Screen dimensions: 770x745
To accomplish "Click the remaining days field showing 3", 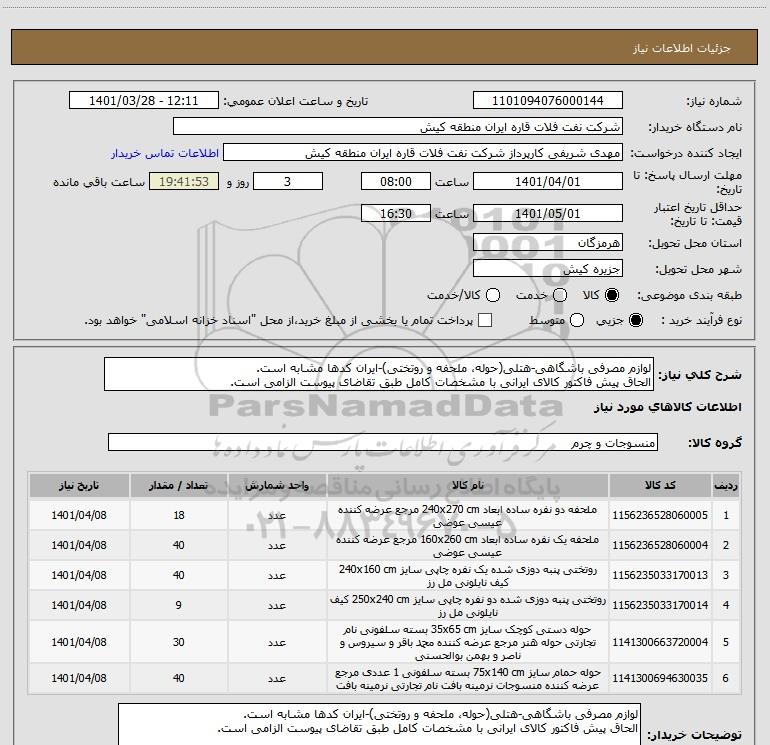I will click(288, 181).
